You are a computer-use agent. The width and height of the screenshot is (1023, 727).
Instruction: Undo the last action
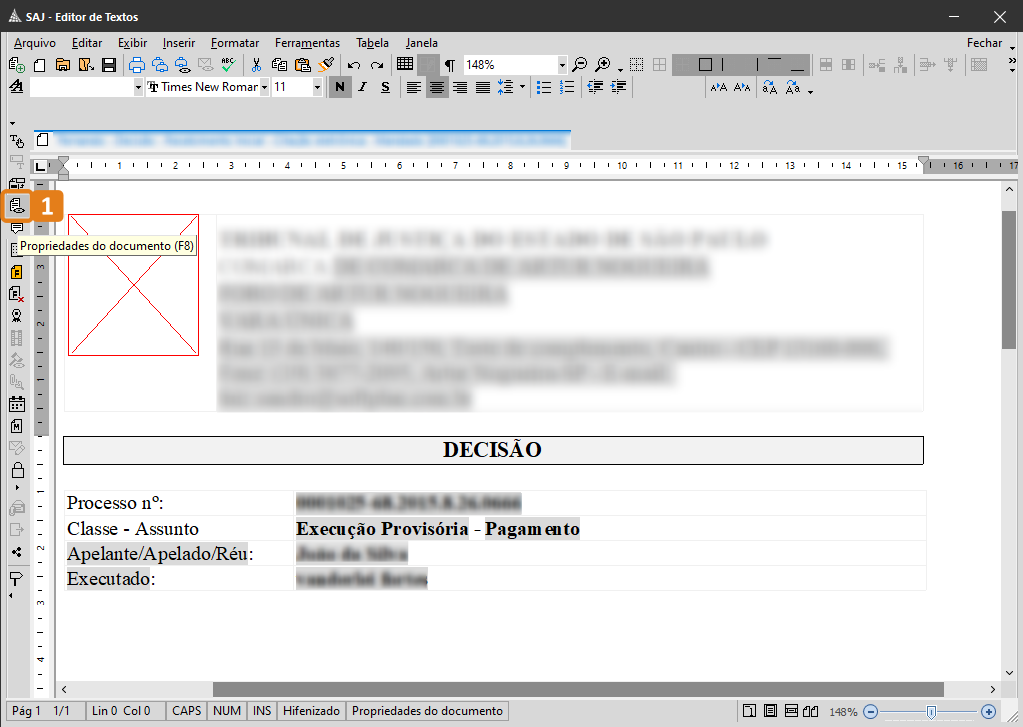click(x=354, y=65)
